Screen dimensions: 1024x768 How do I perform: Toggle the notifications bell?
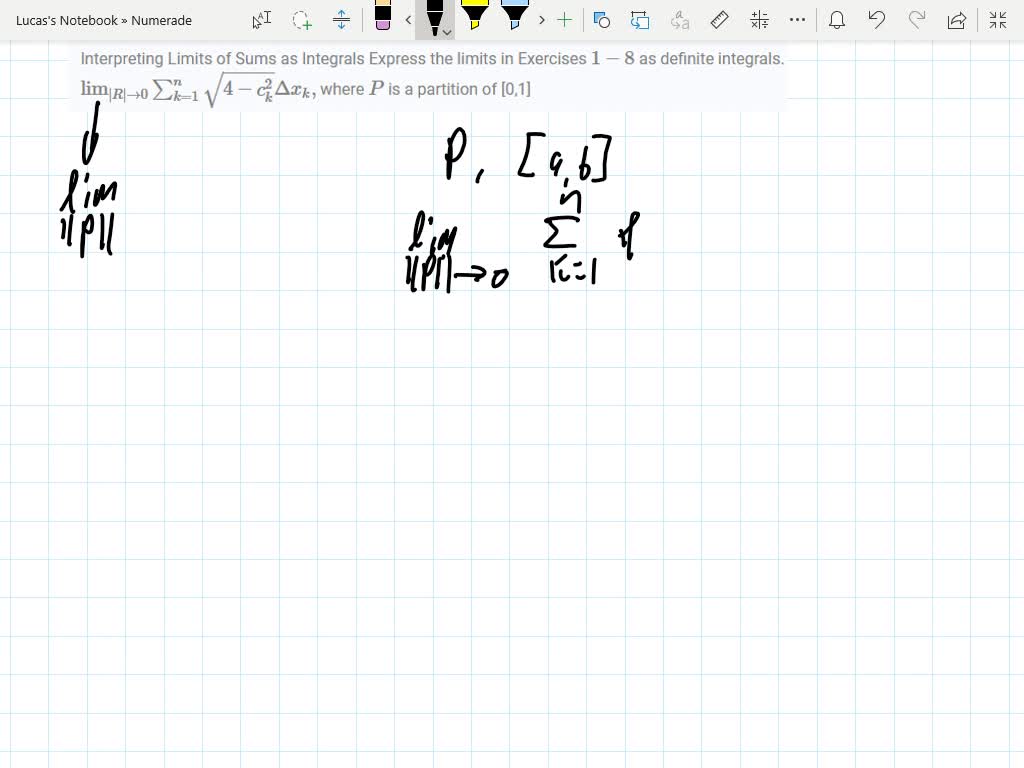coord(837,20)
